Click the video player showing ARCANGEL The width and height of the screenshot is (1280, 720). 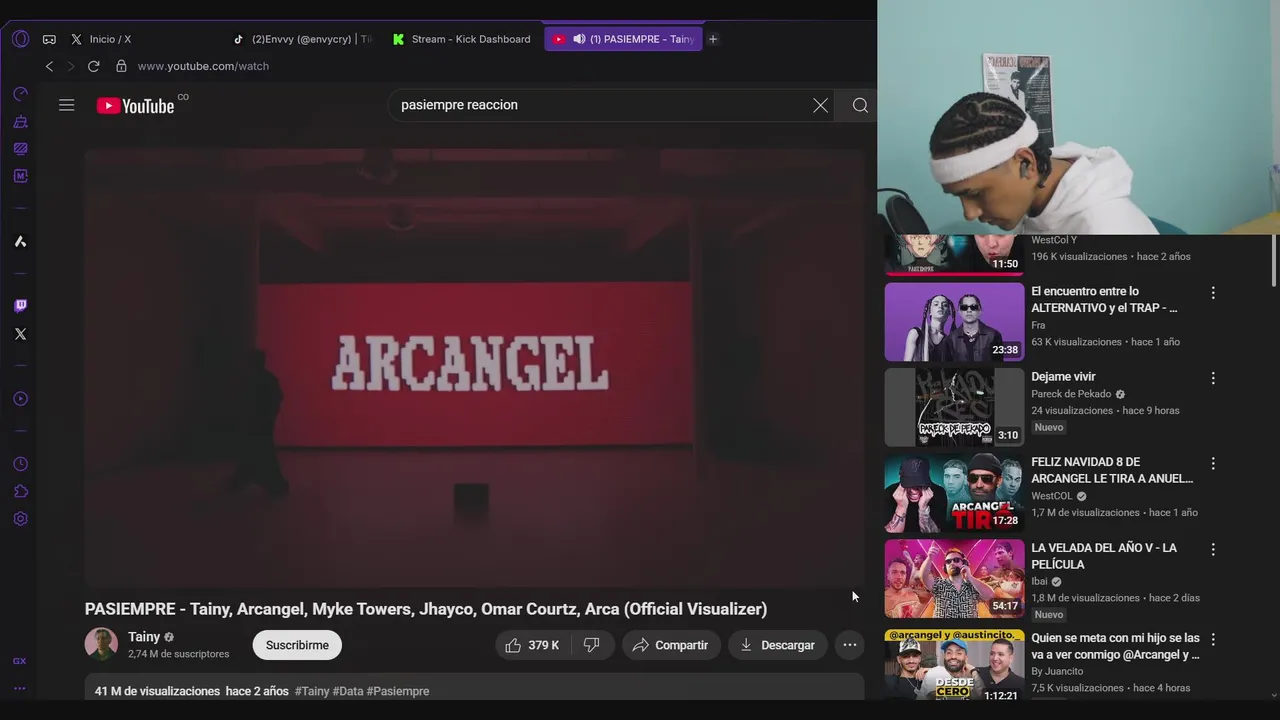[x=474, y=368]
